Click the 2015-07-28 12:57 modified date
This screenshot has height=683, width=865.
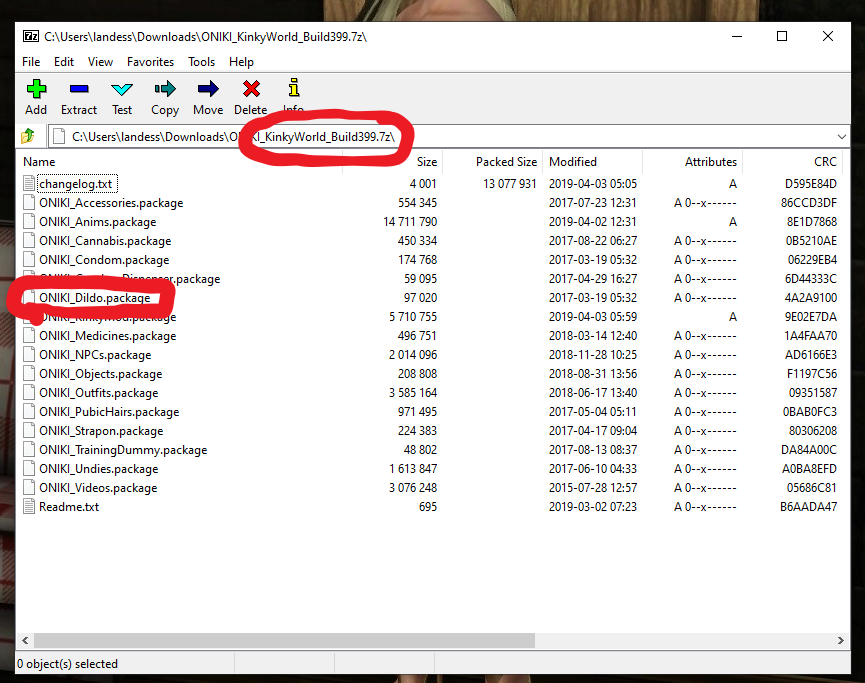tap(592, 488)
